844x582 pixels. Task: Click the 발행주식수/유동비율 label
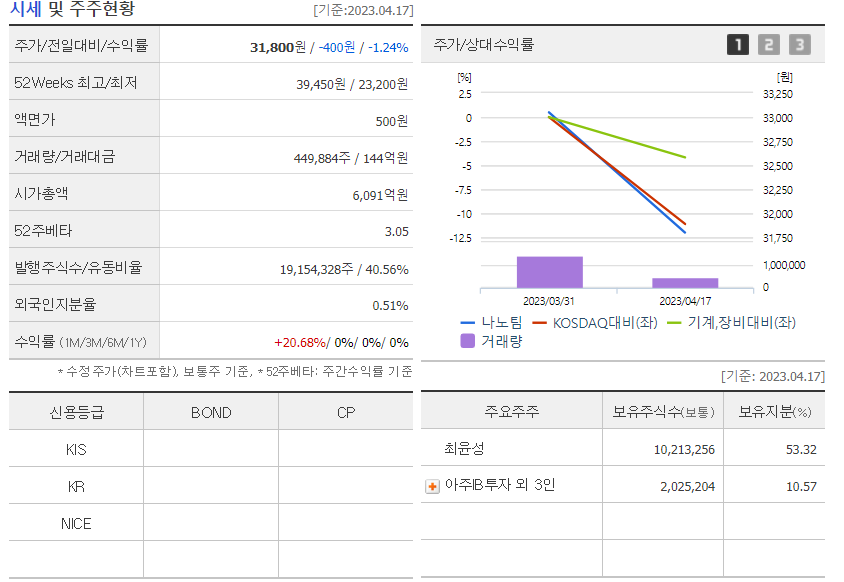[78, 268]
